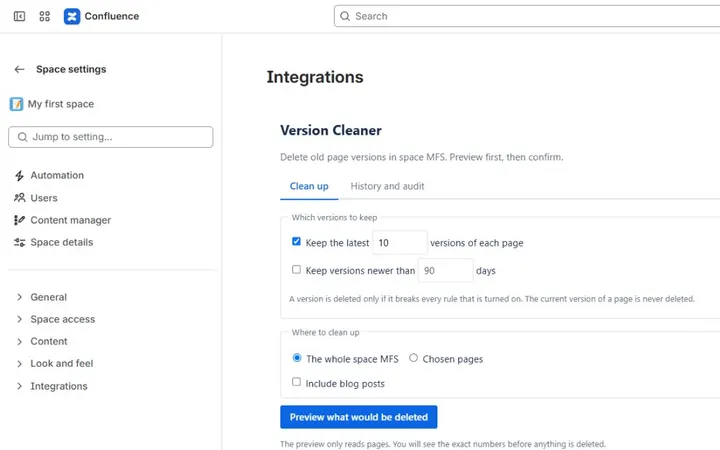
Task: Open My first space link
Action: point(61,104)
